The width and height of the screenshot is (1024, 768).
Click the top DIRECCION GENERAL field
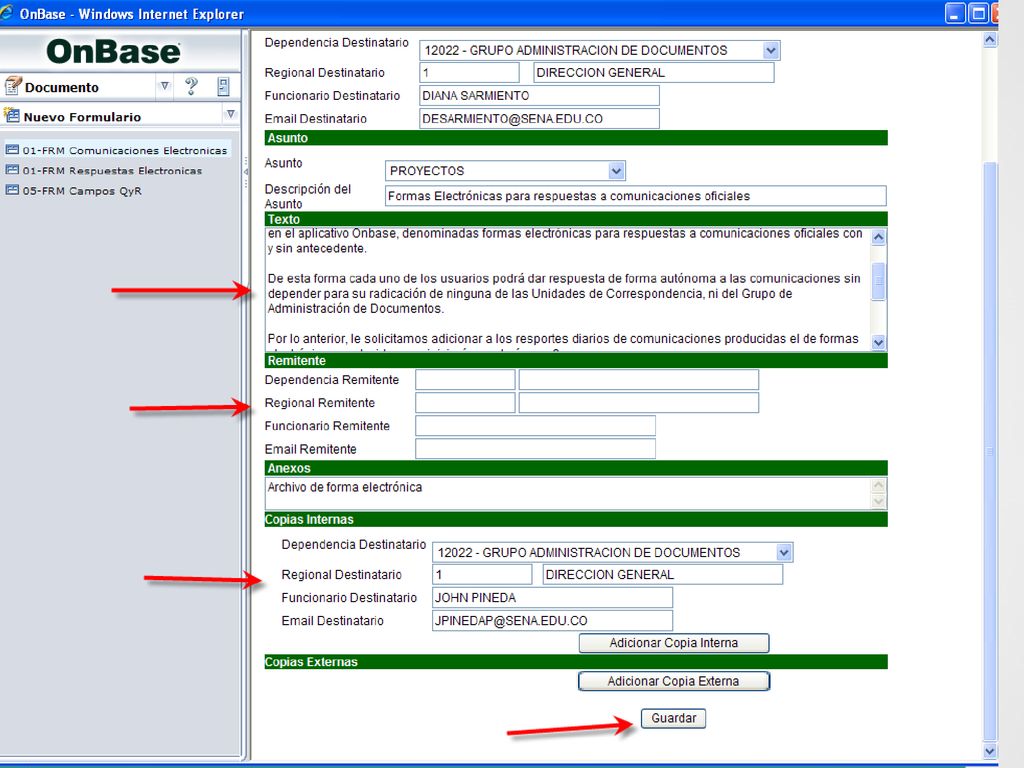pyautogui.click(x=654, y=72)
